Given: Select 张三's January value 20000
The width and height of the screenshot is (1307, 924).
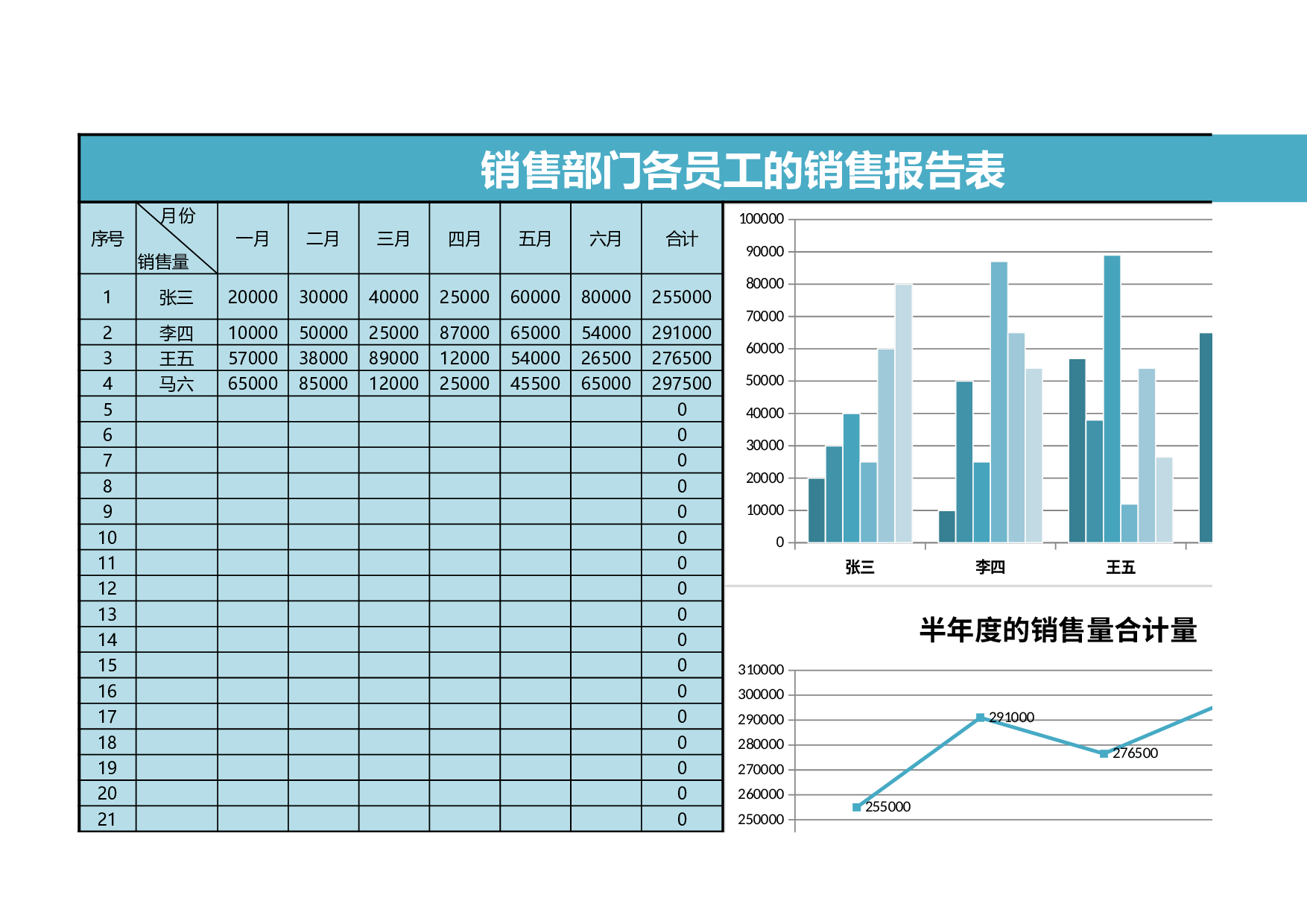Looking at the screenshot, I should point(253,297).
